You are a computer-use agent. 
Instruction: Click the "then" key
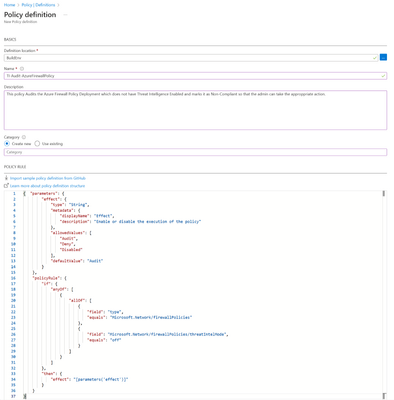pyautogui.click(x=48, y=374)
